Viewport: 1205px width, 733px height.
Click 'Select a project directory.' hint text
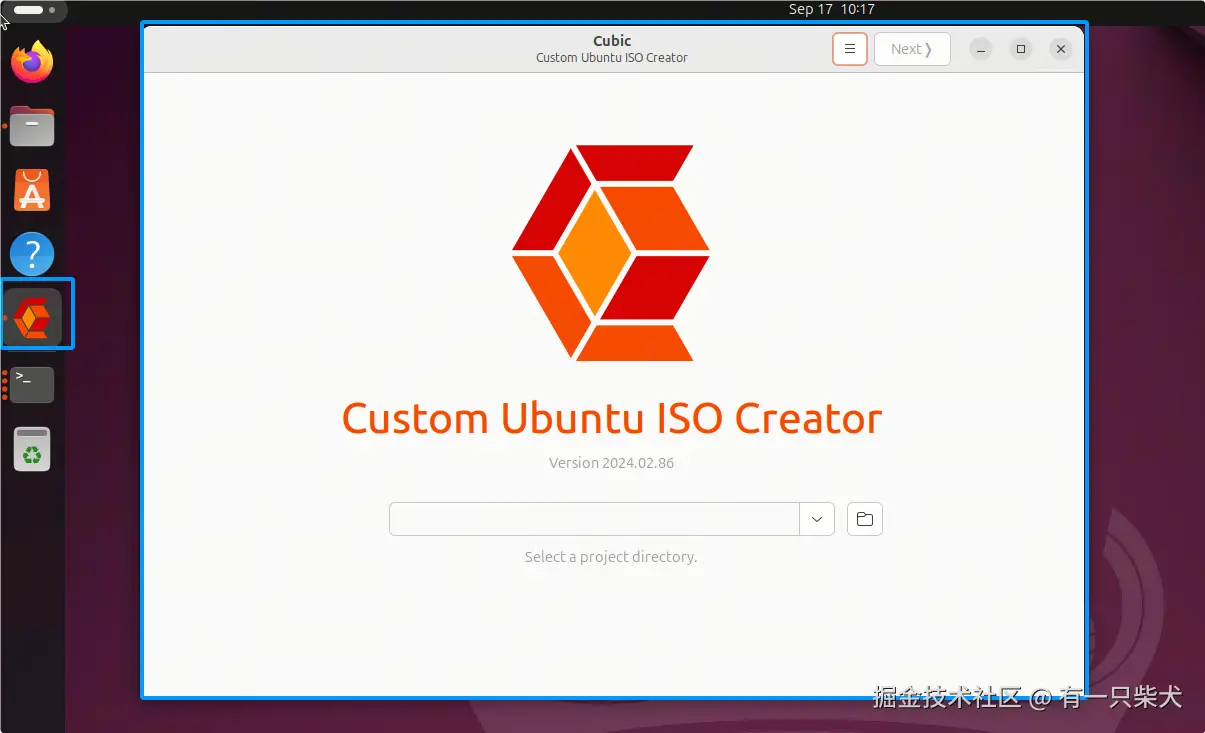[611, 557]
